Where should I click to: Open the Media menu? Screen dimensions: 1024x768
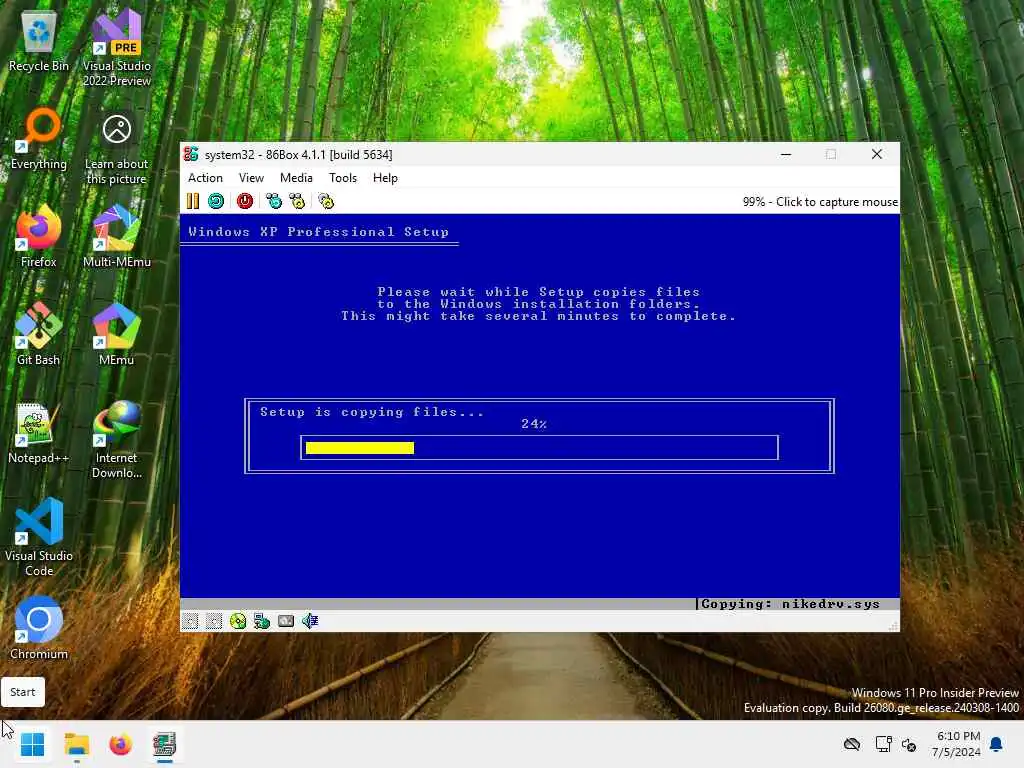[296, 178]
